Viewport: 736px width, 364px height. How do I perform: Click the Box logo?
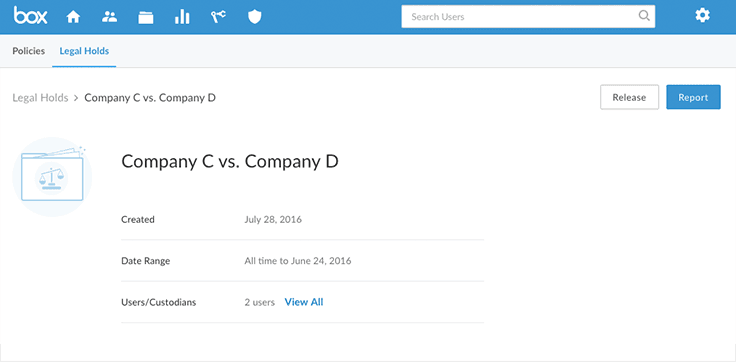coord(31,16)
